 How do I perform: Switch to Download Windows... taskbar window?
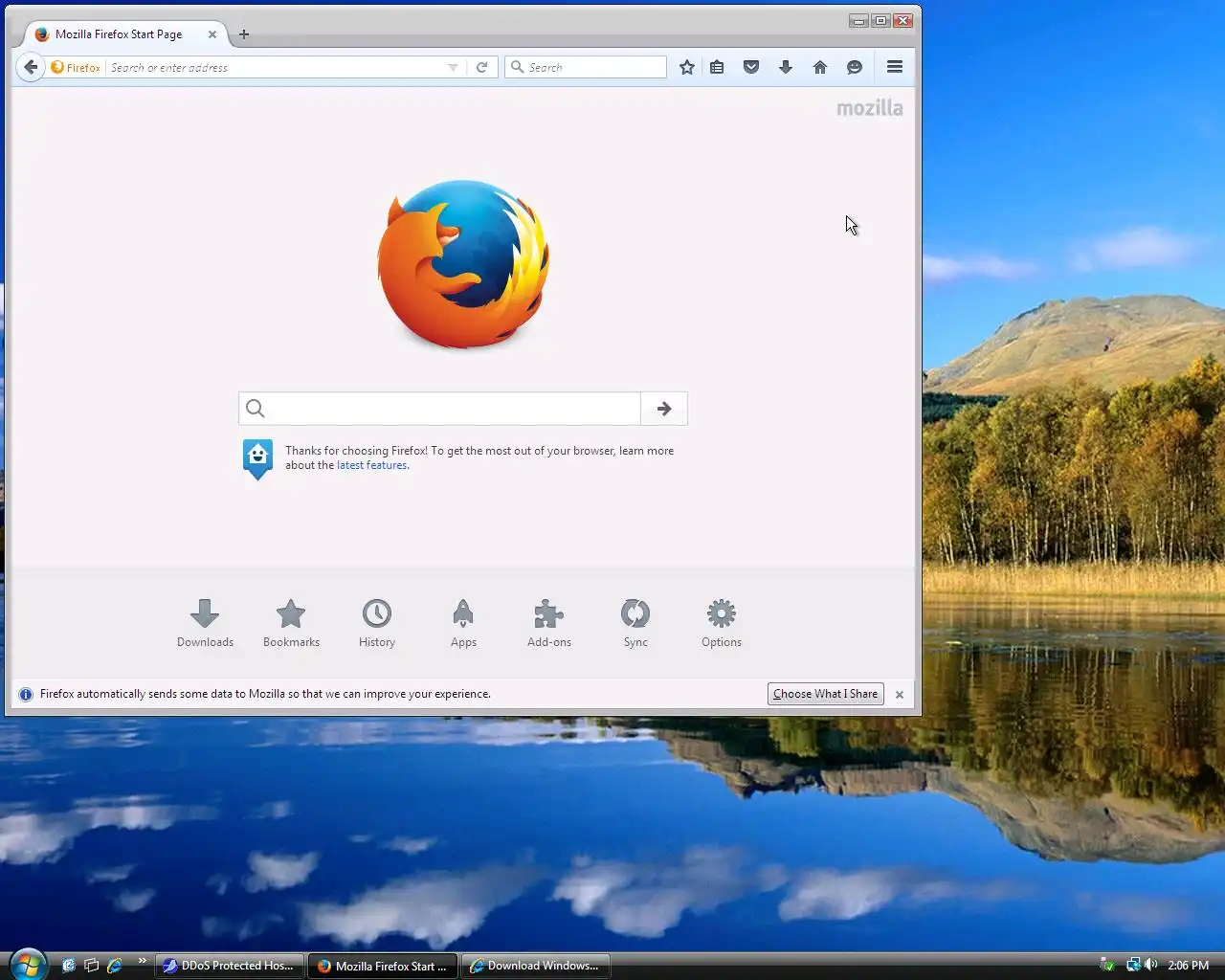coord(536,966)
